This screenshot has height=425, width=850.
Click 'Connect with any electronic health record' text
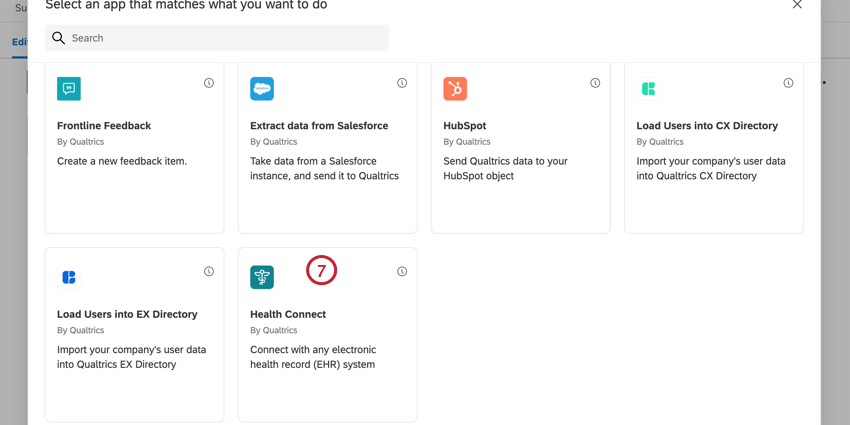click(313, 357)
